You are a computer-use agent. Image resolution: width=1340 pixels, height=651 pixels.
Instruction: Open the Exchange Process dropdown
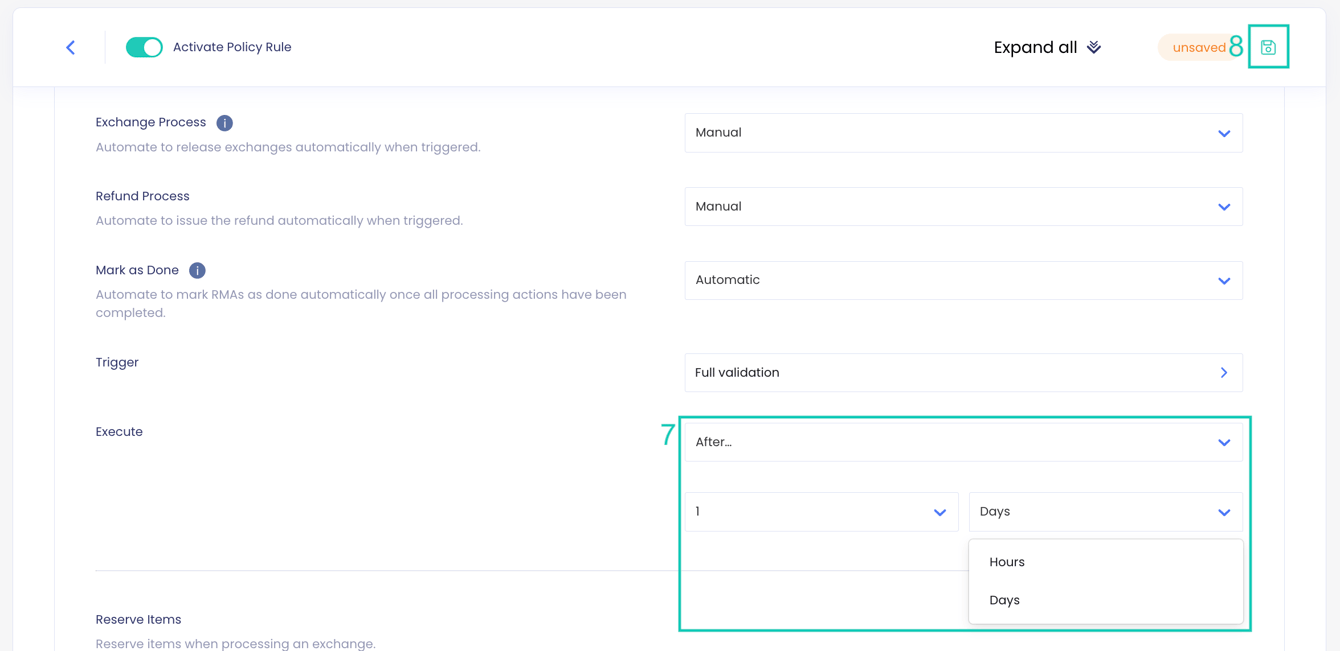(x=963, y=133)
